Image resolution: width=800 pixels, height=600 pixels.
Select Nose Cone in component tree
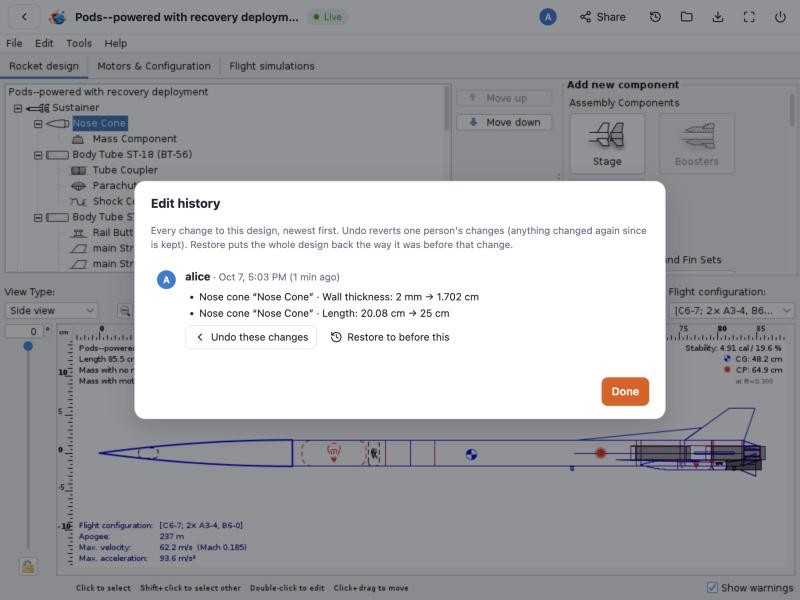[x=99, y=123]
